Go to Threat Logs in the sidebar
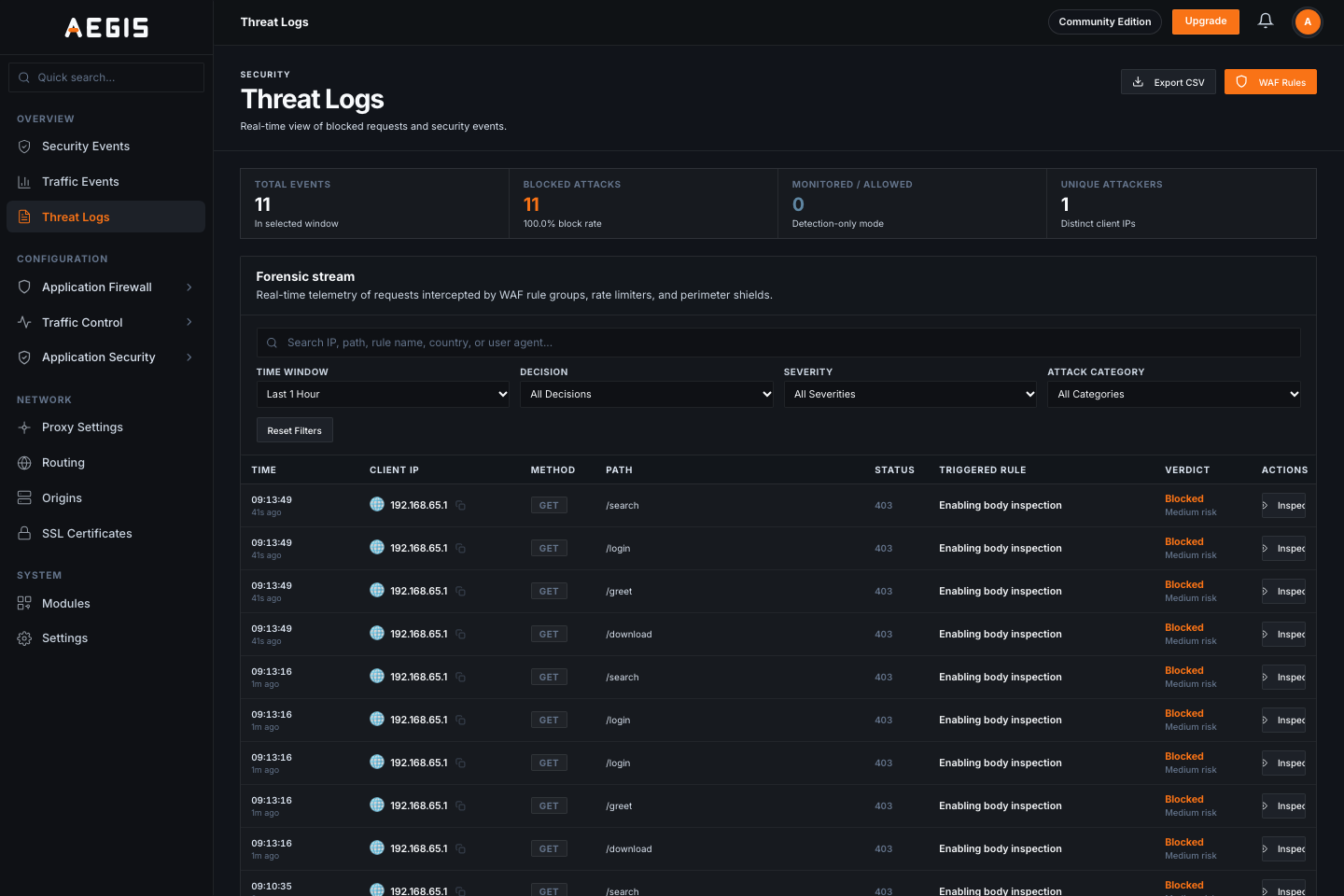Image resolution: width=1344 pixels, height=896 pixels. point(106,217)
